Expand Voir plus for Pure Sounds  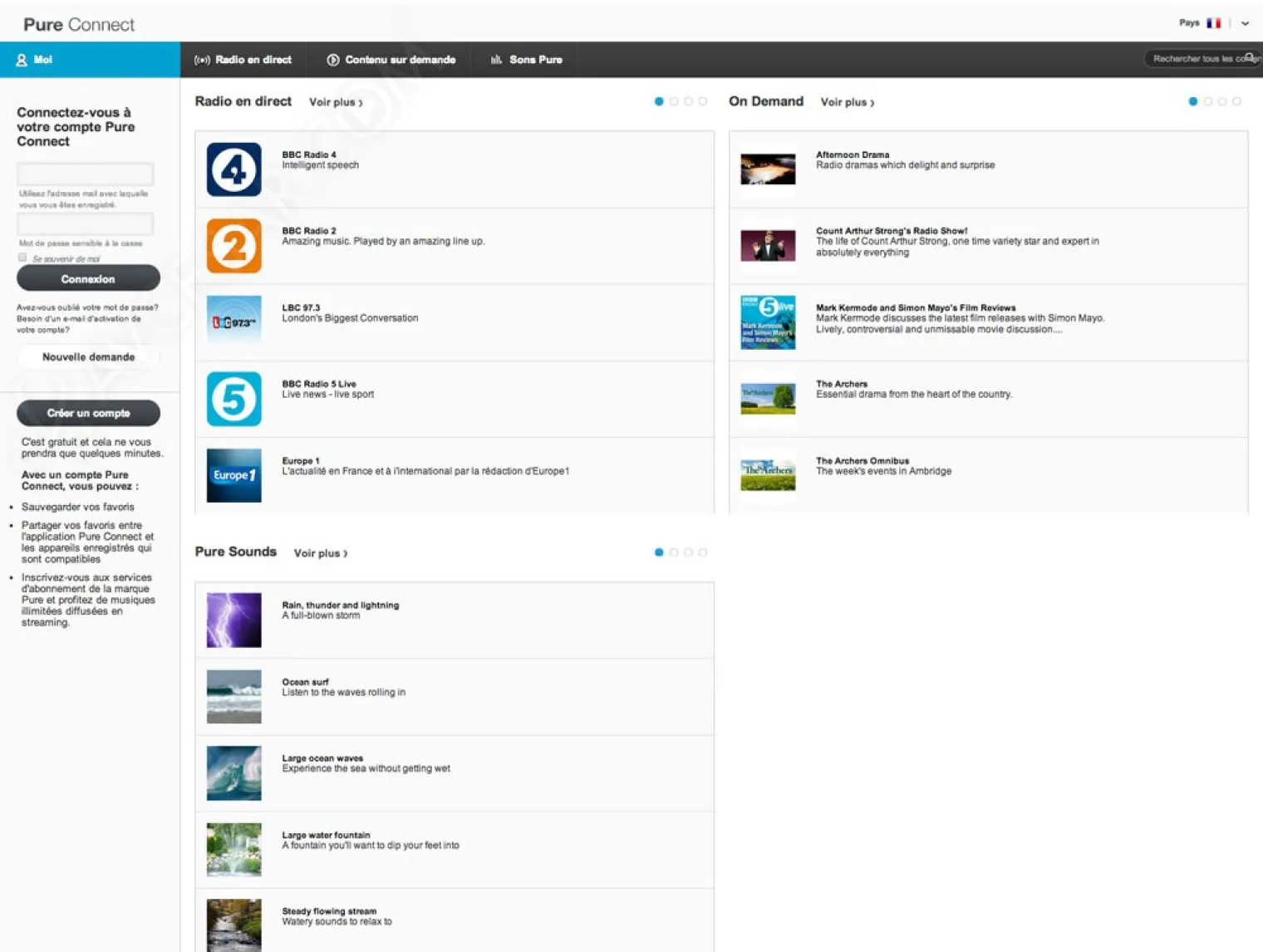tap(321, 553)
